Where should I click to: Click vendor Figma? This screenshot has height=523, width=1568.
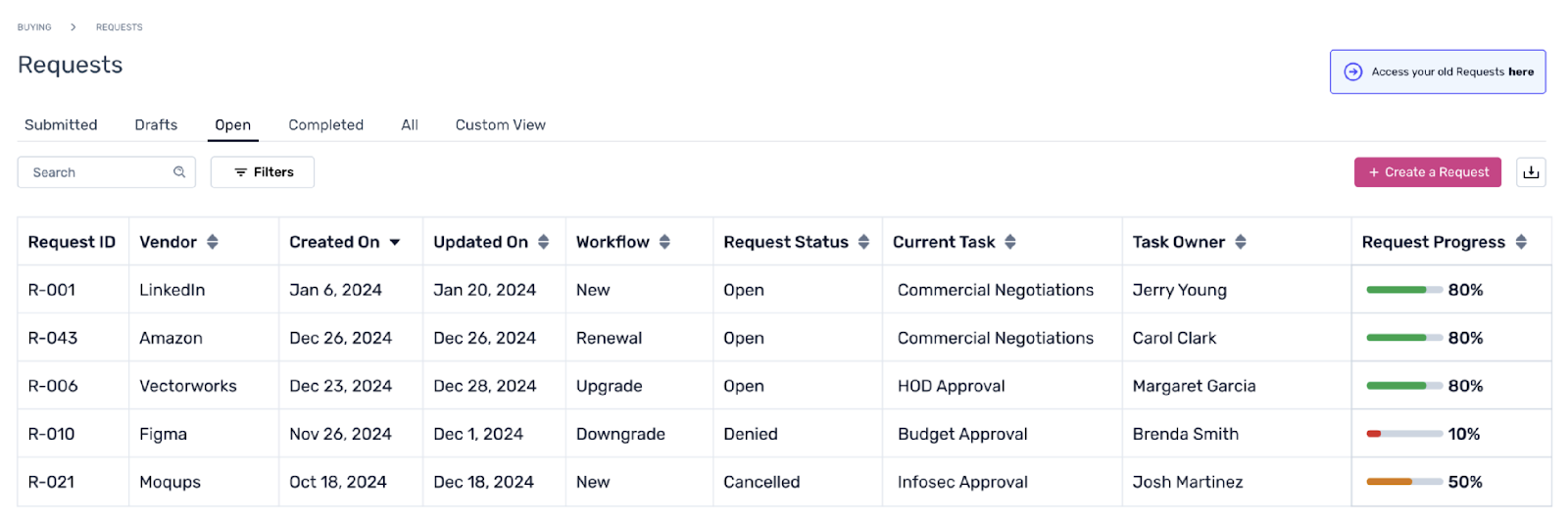click(x=163, y=434)
